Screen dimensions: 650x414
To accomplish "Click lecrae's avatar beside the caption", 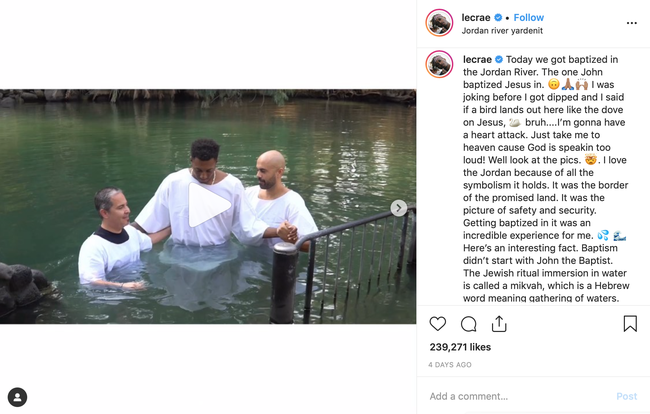I will (439, 64).
